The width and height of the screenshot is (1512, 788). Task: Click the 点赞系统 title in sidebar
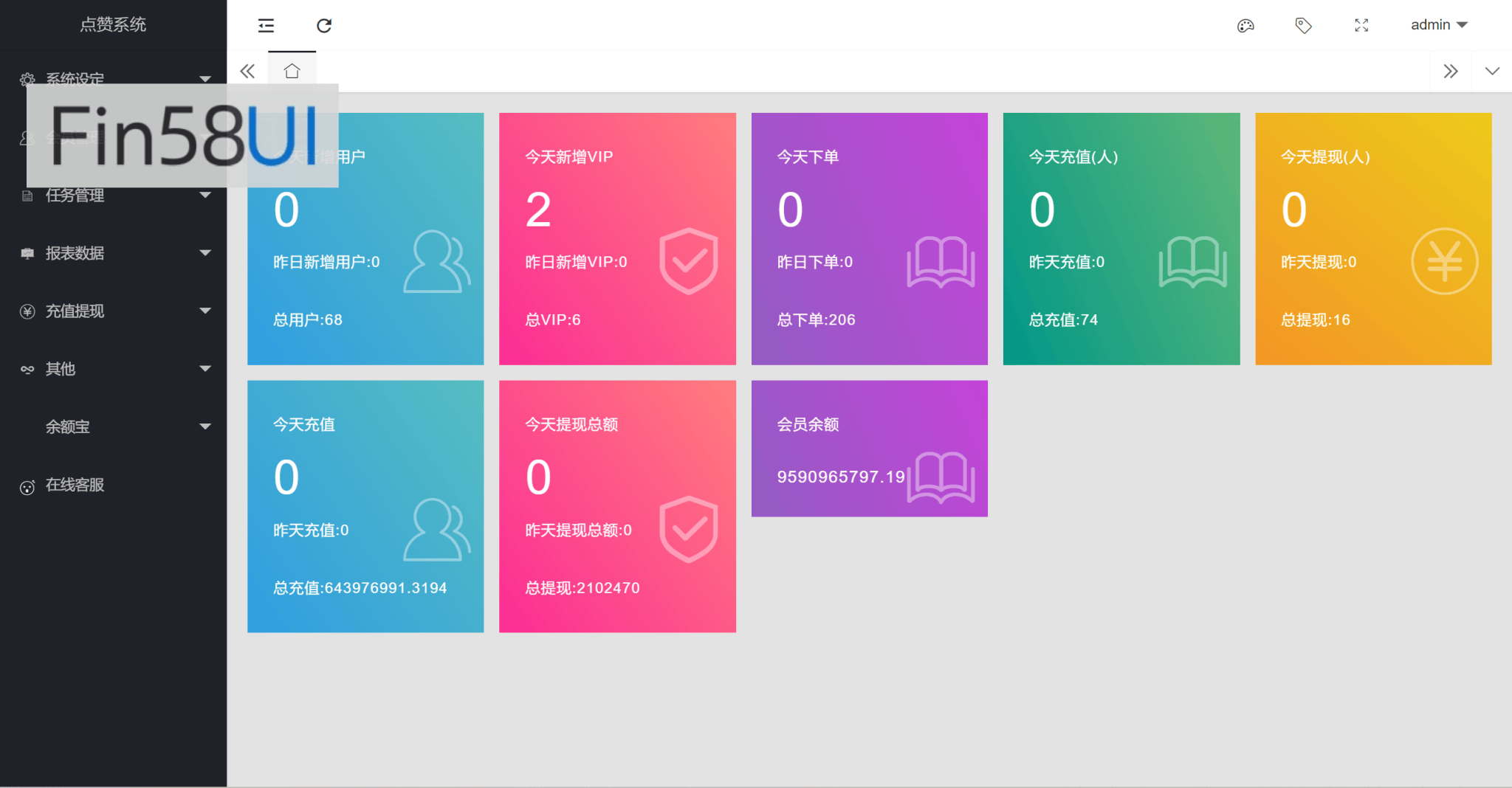(113, 25)
